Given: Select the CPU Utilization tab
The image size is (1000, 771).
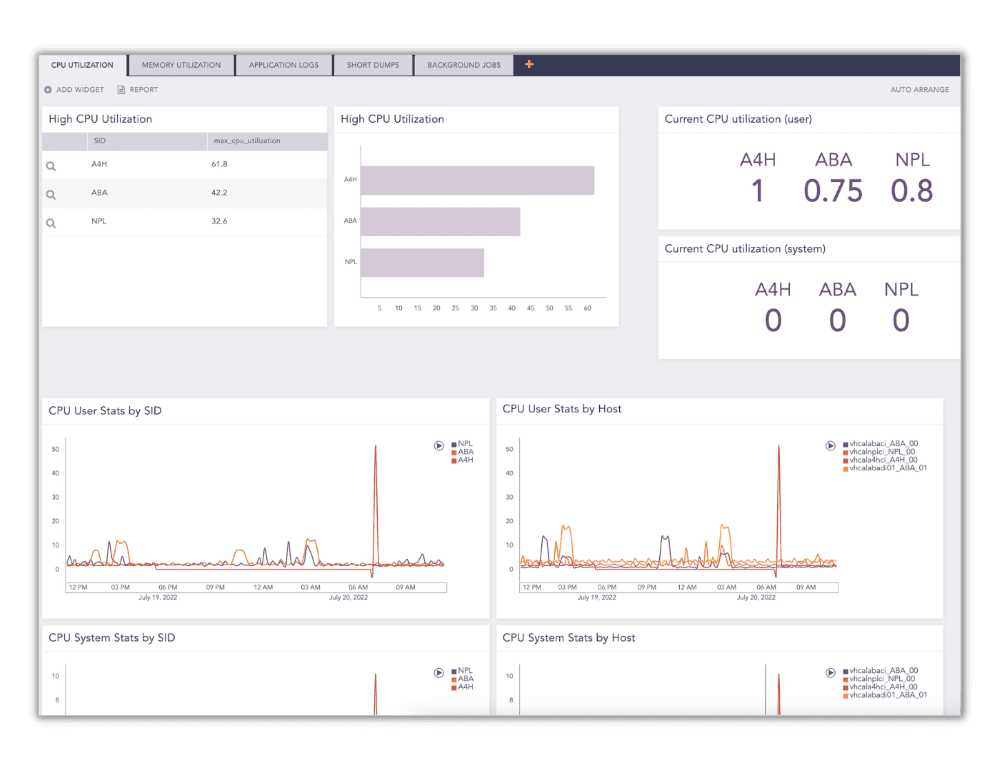Looking at the screenshot, I should (x=82, y=65).
